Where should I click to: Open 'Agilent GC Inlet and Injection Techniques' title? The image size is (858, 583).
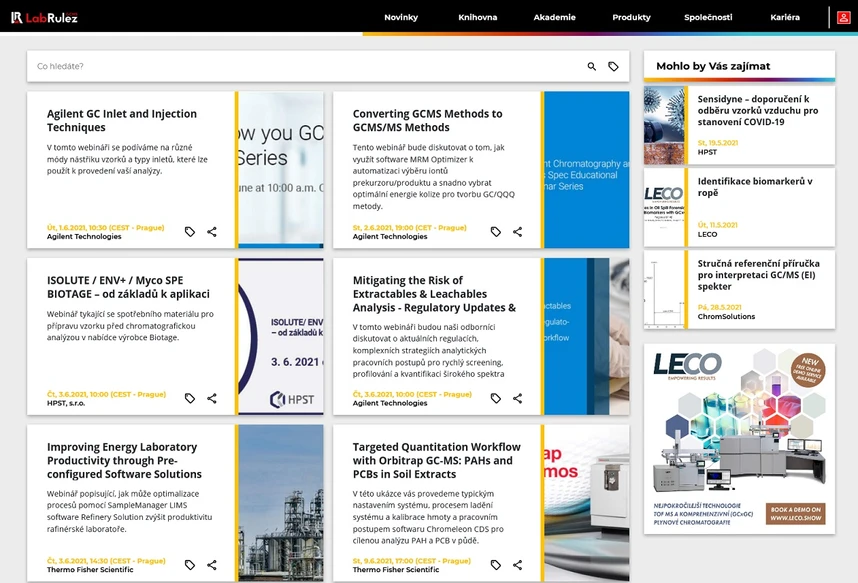[x=121, y=120]
